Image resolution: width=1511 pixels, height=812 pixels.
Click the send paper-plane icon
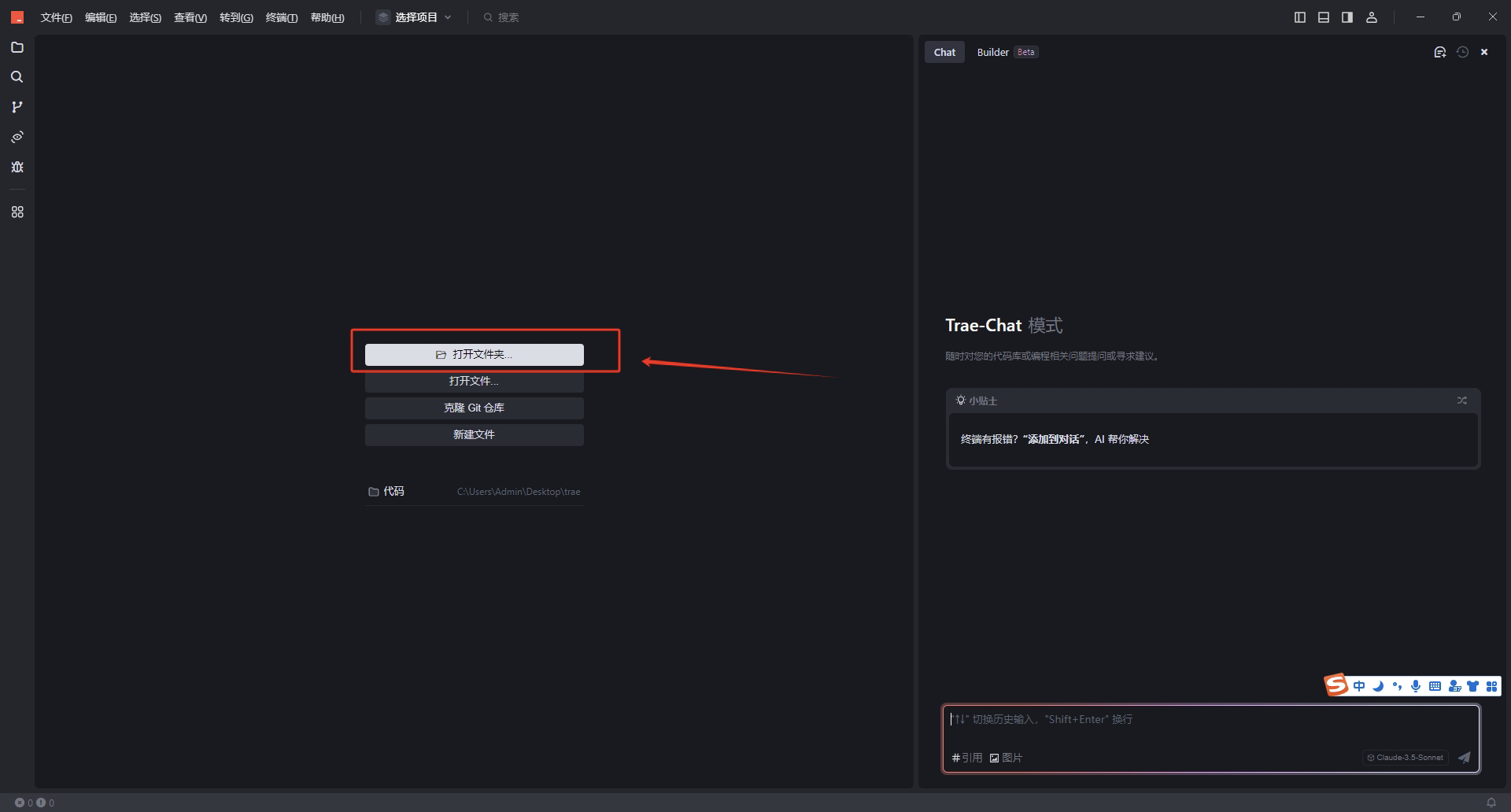(x=1464, y=758)
